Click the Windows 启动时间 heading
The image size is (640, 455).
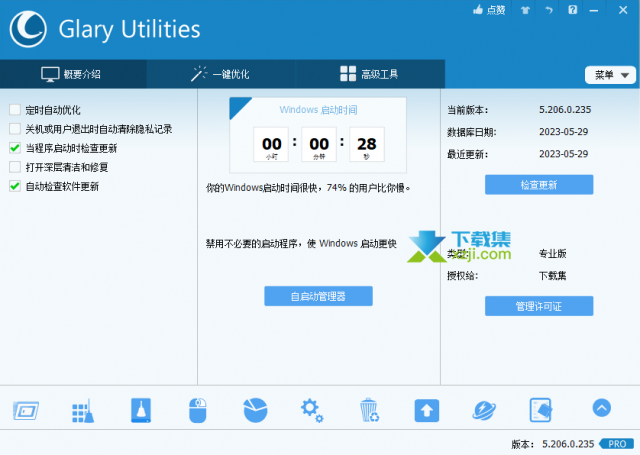(318, 110)
